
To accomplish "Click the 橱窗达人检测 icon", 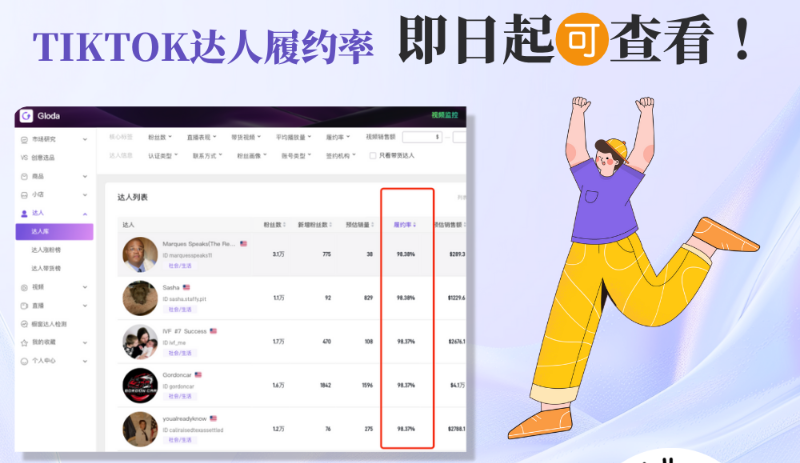I will [x=24, y=324].
